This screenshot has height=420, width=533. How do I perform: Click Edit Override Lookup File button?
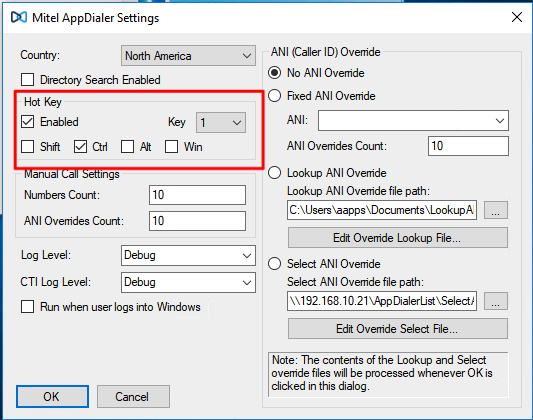(x=398, y=238)
